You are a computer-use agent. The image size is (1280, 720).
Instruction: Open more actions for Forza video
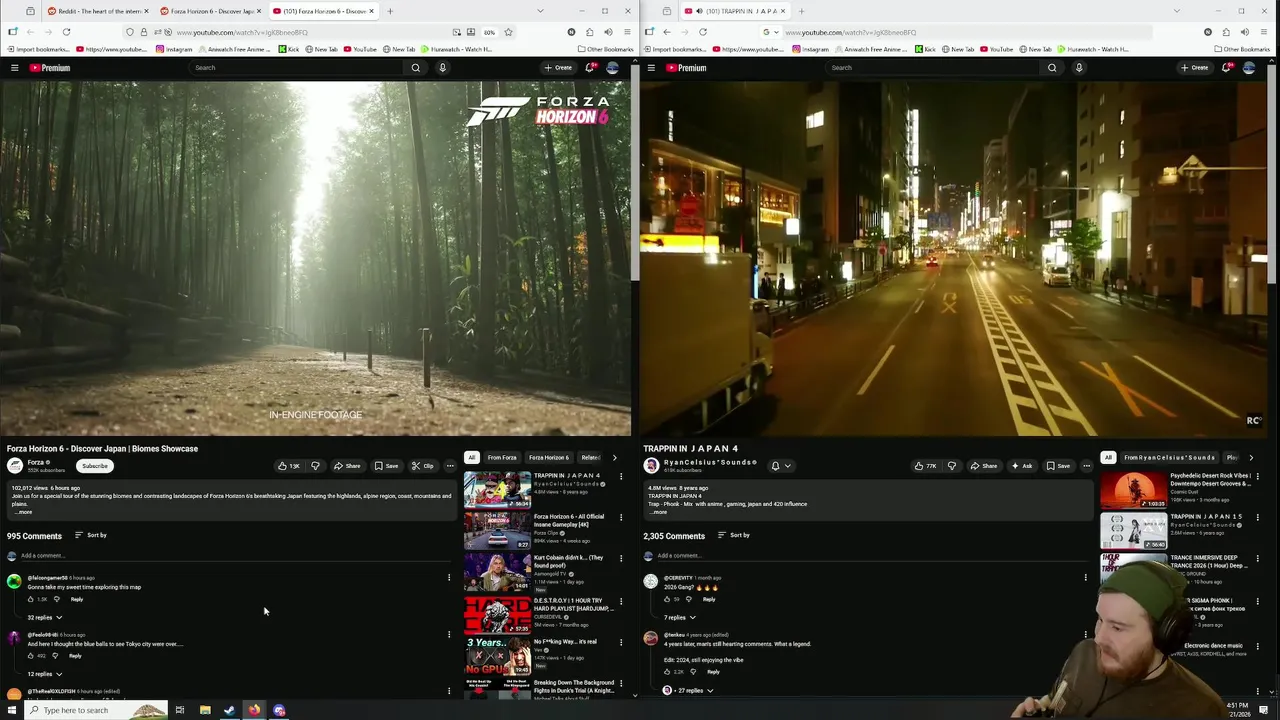coord(450,466)
